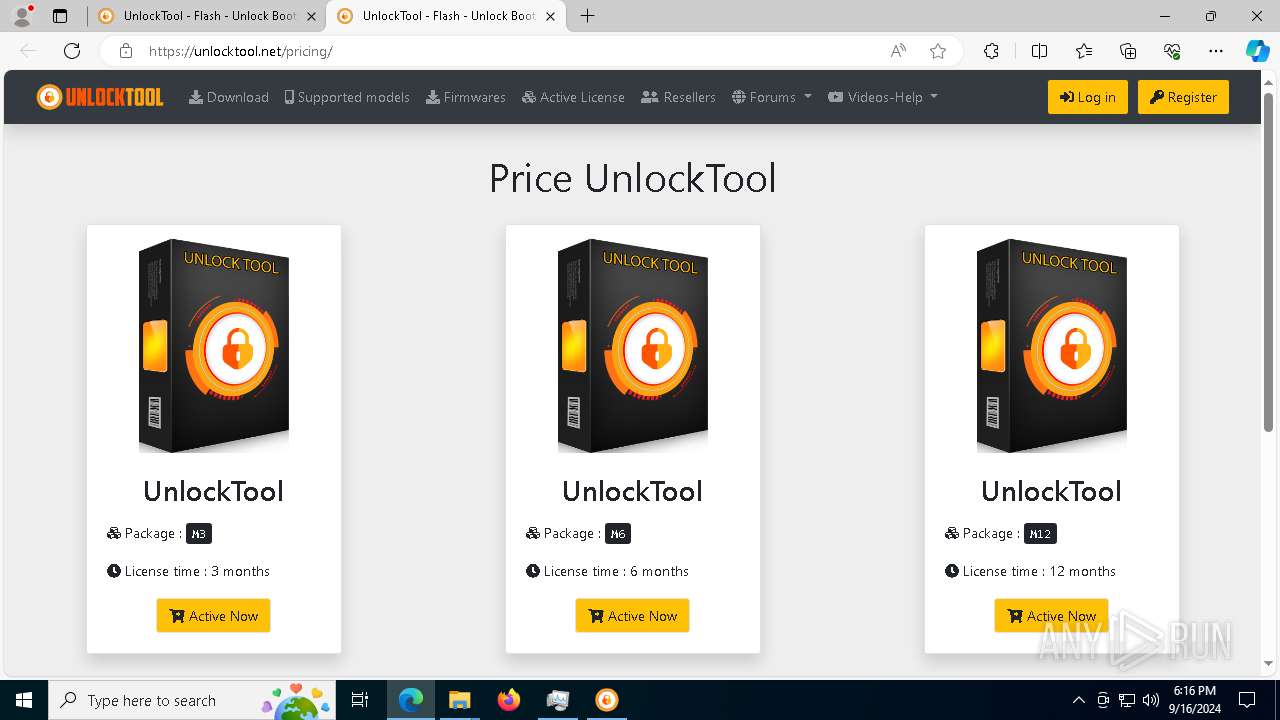Viewport: 1280px width, 720px height.
Task: Open File Explorer from taskbar
Action: 459,700
